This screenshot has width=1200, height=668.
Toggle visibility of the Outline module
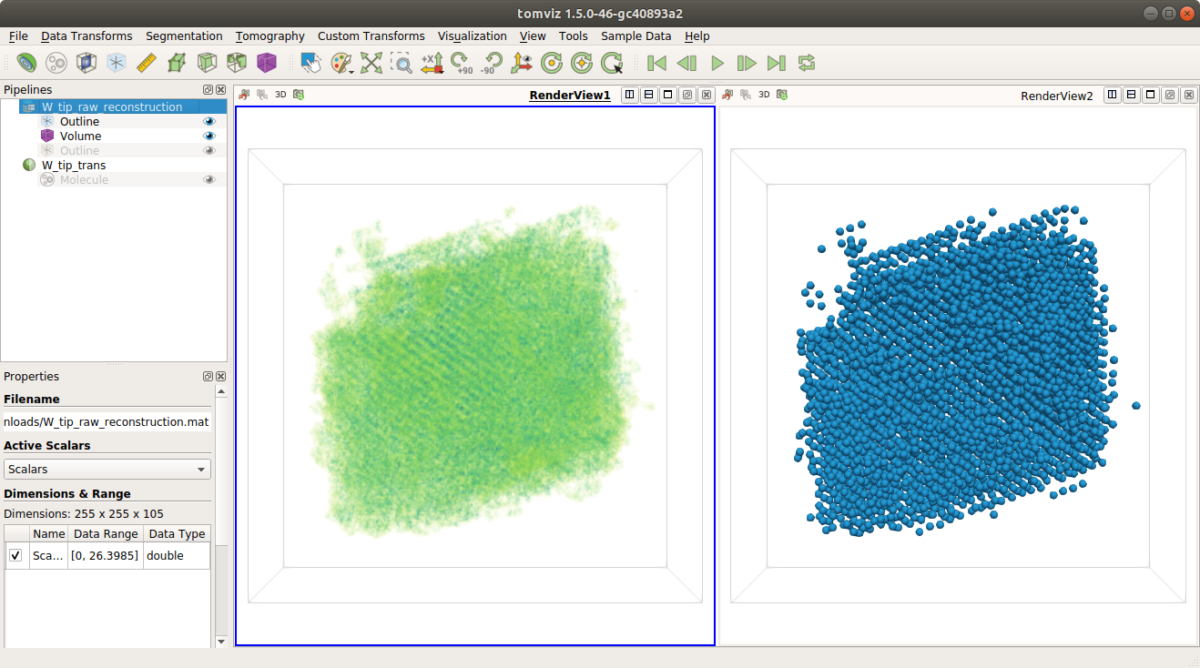210,121
